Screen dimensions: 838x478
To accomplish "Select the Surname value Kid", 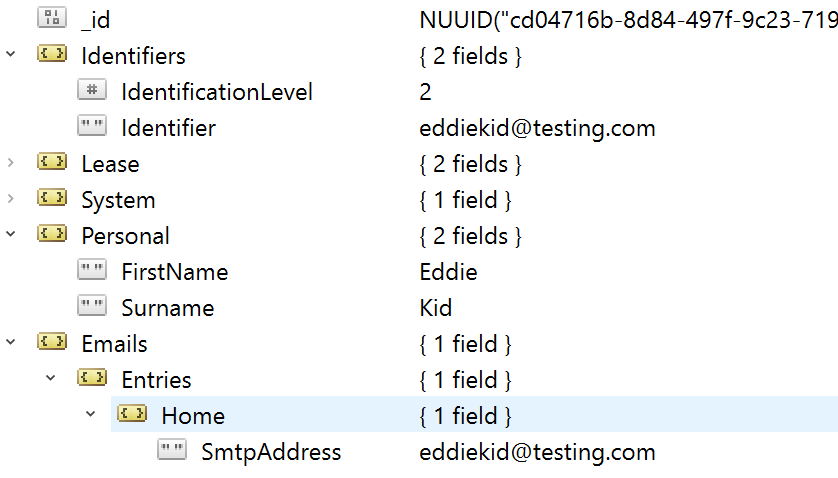I will point(436,308).
